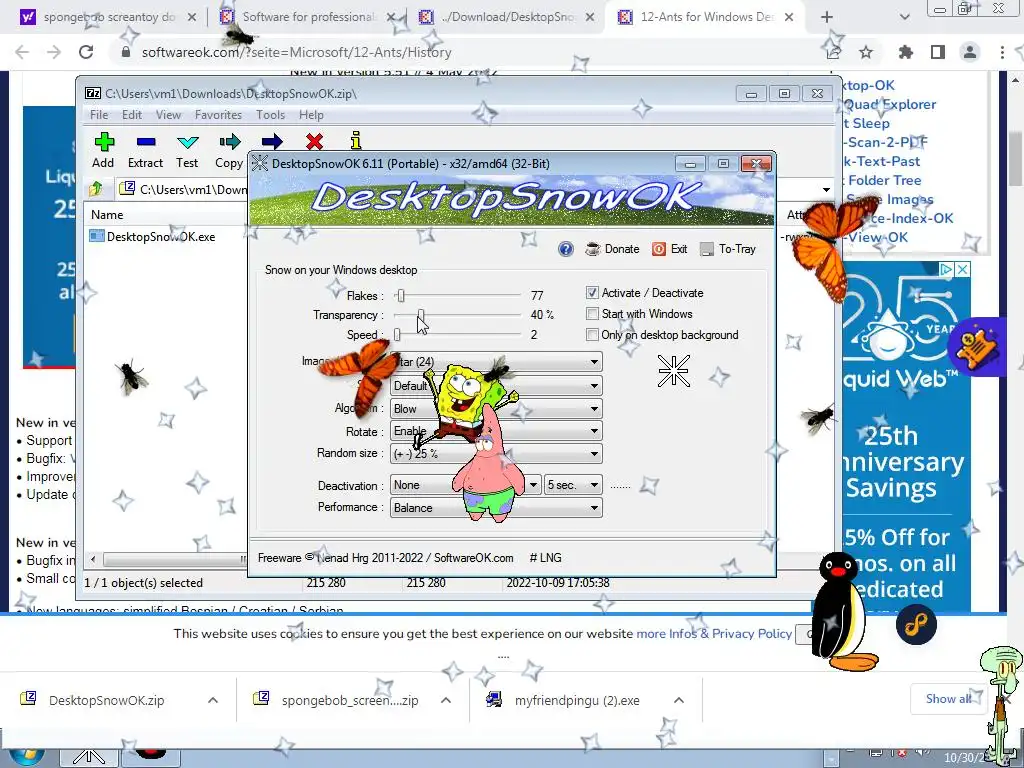
Task: Enable Only on desktop background checkbox
Action: pos(592,334)
